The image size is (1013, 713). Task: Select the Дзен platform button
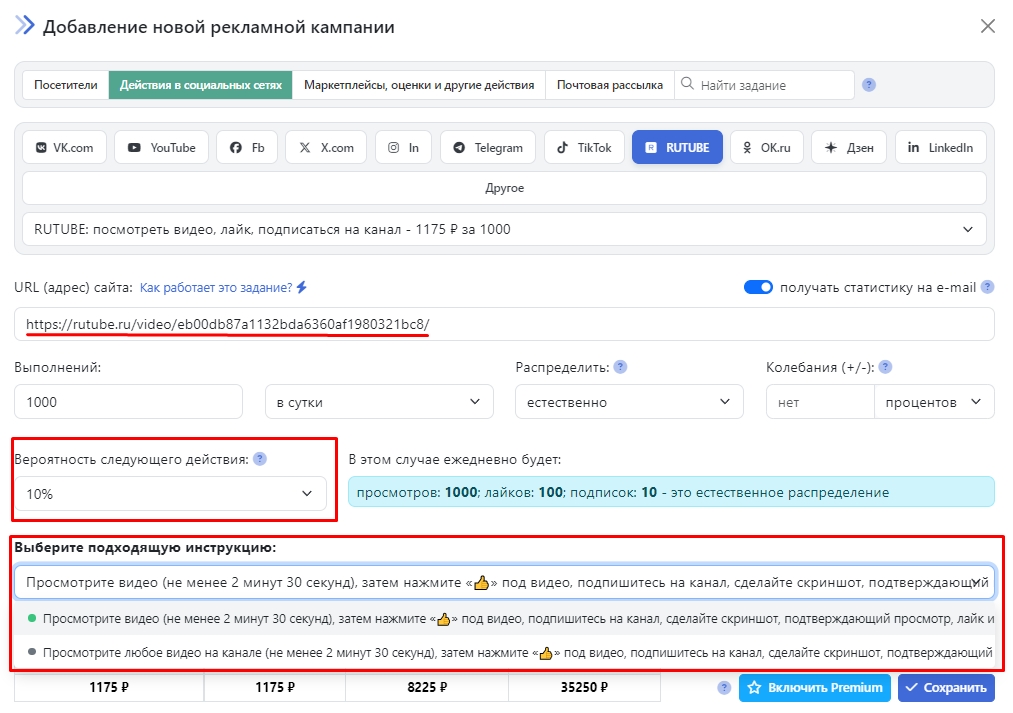[848, 147]
